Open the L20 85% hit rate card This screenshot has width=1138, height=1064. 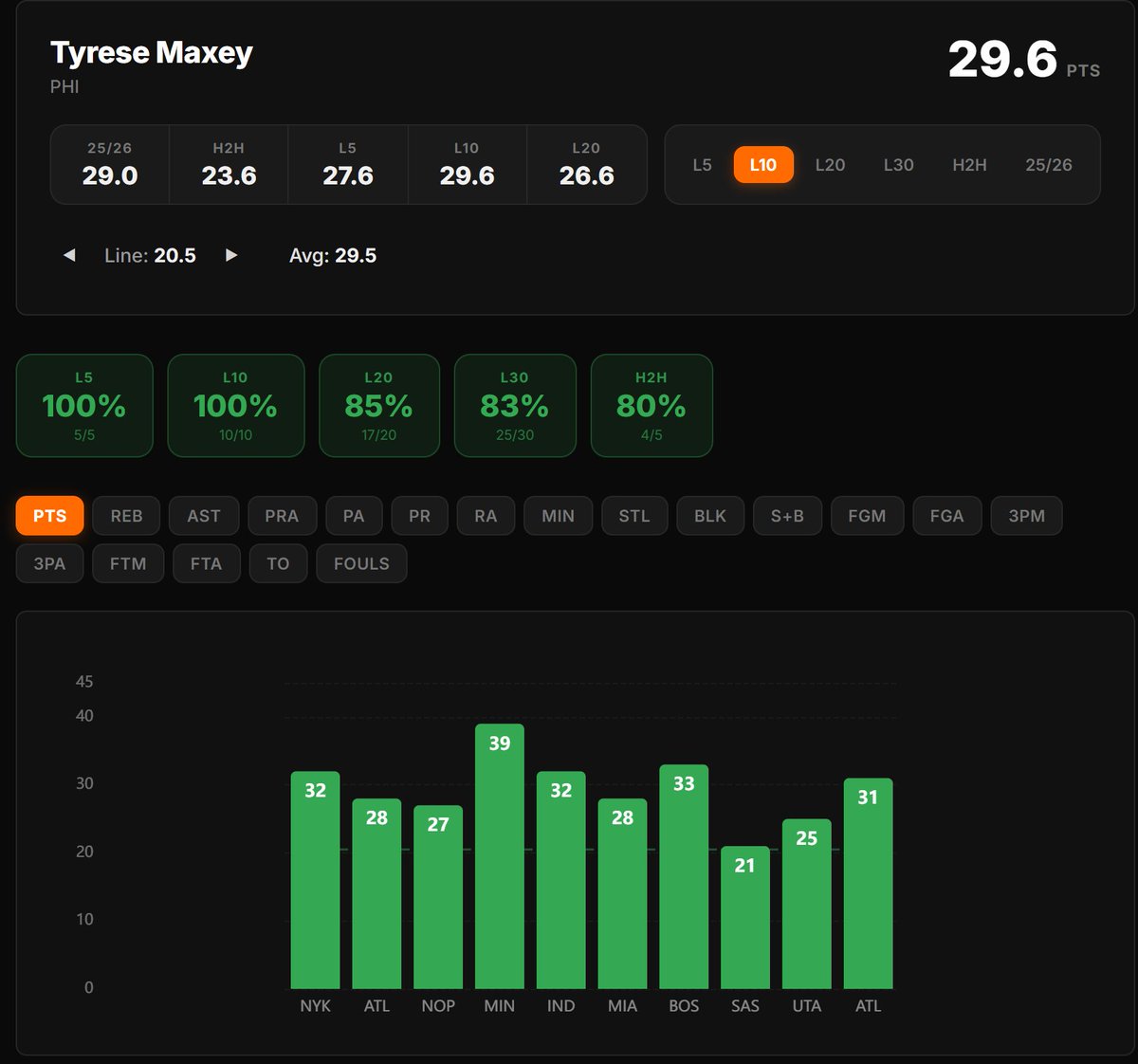point(379,406)
